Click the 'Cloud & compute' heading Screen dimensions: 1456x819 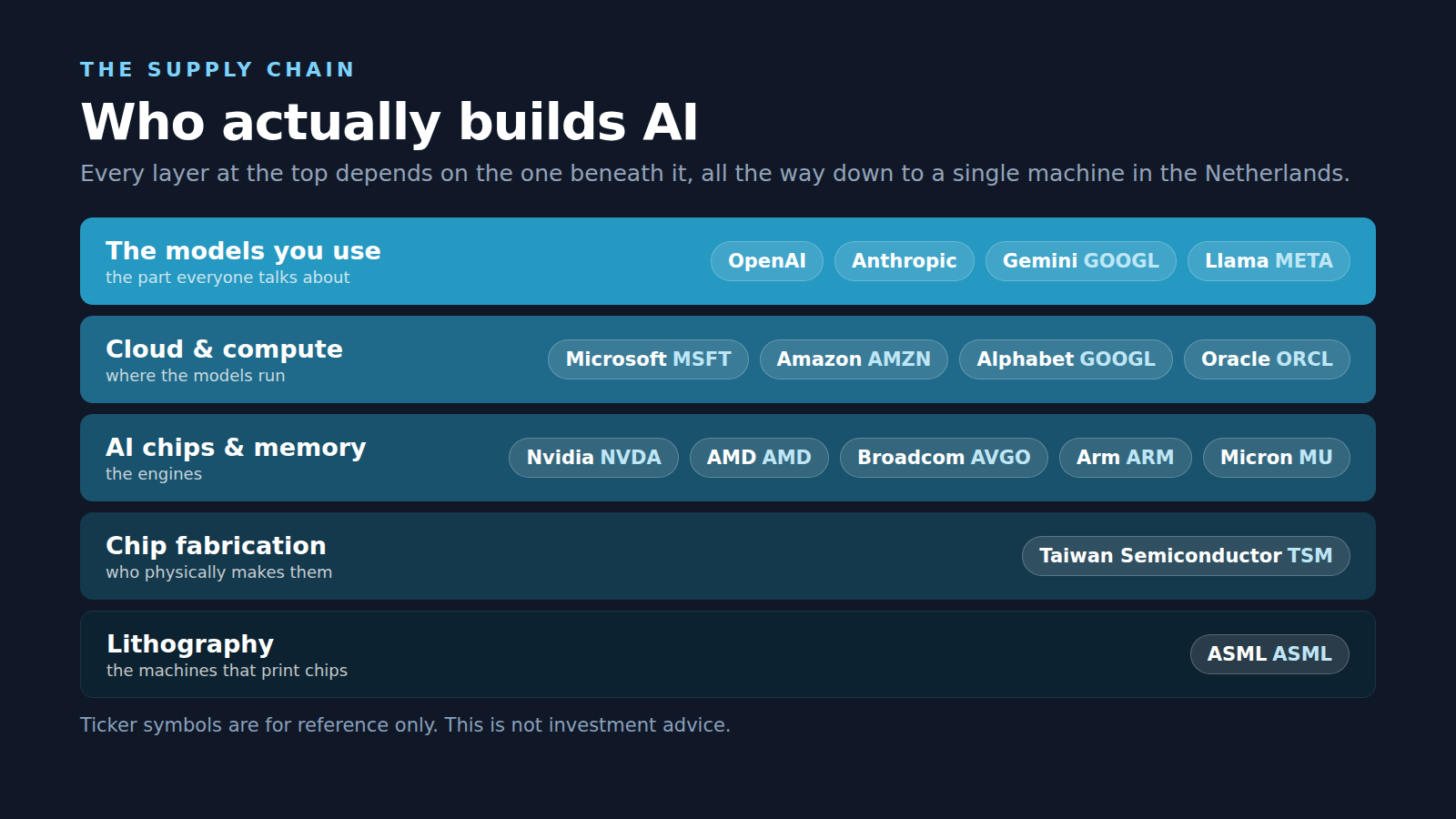click(224, 349)
